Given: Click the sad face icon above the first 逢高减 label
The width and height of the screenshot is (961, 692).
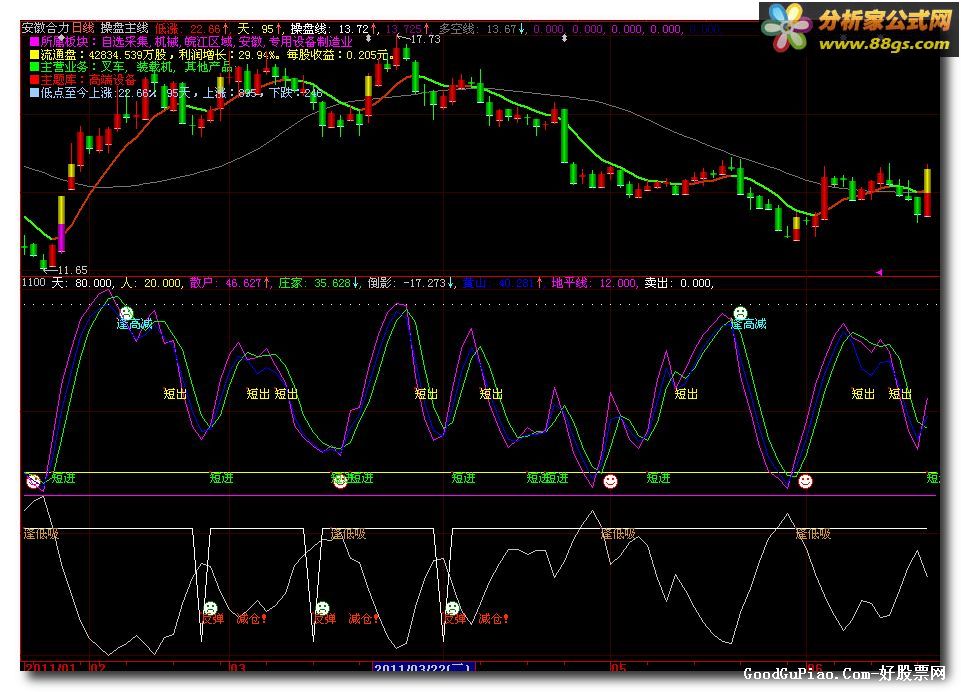Looking at the screenshot, I should point(126,313).
